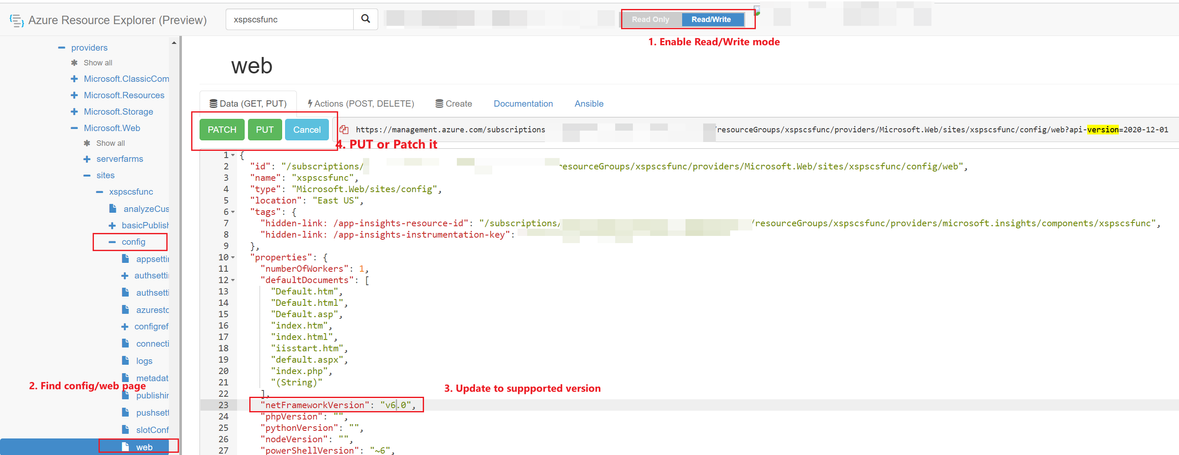Enable Read/Write mode
This screenshot has height=455, width=1179.
[711, 20]
